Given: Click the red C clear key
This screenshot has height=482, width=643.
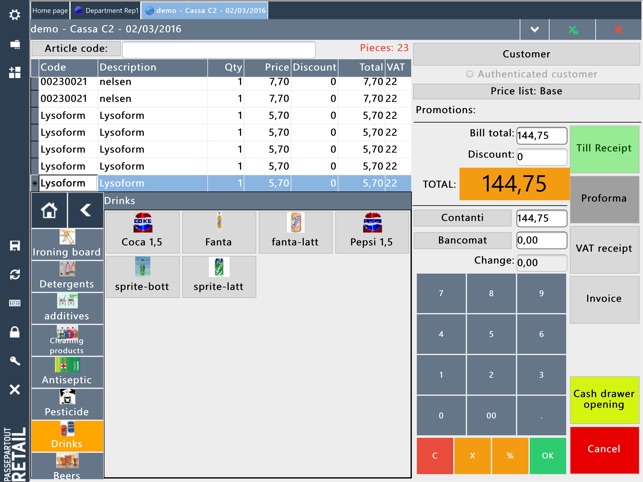Looking at the screenshot, I should pos(435,456).
